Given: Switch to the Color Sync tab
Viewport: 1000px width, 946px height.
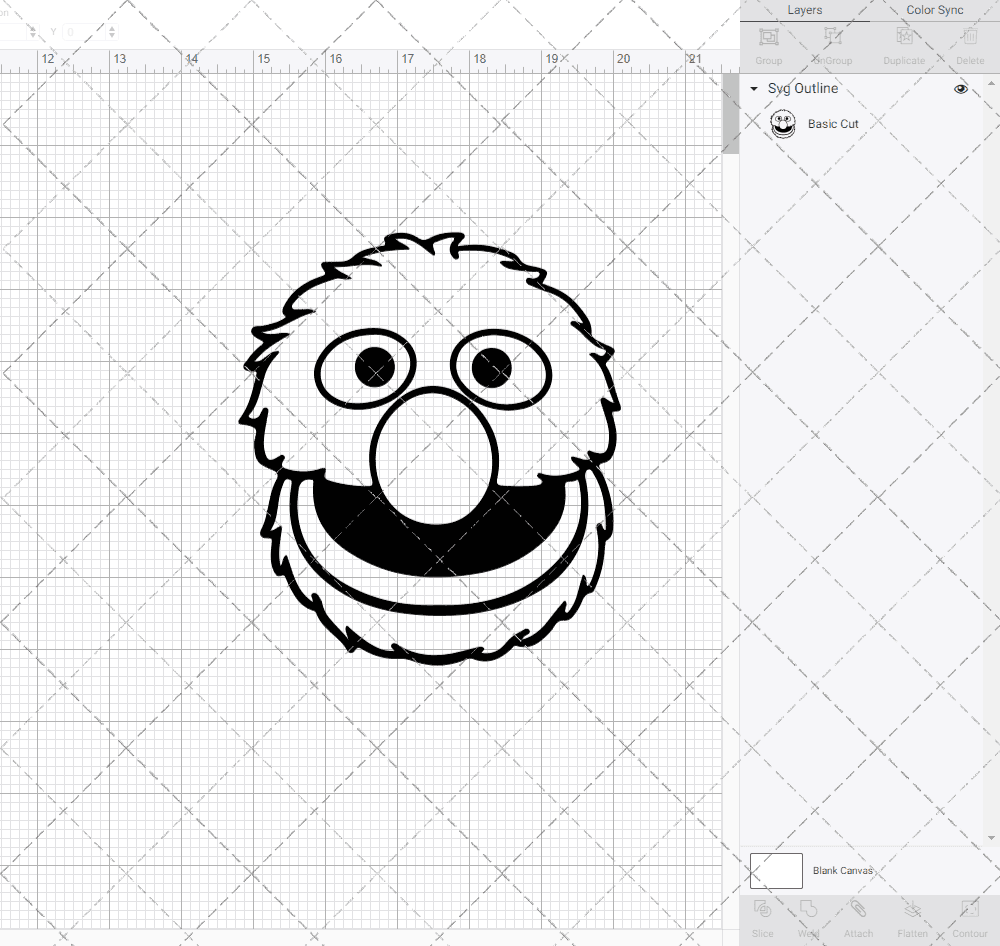Looking at the screenshot, I should tap(934, 10).
